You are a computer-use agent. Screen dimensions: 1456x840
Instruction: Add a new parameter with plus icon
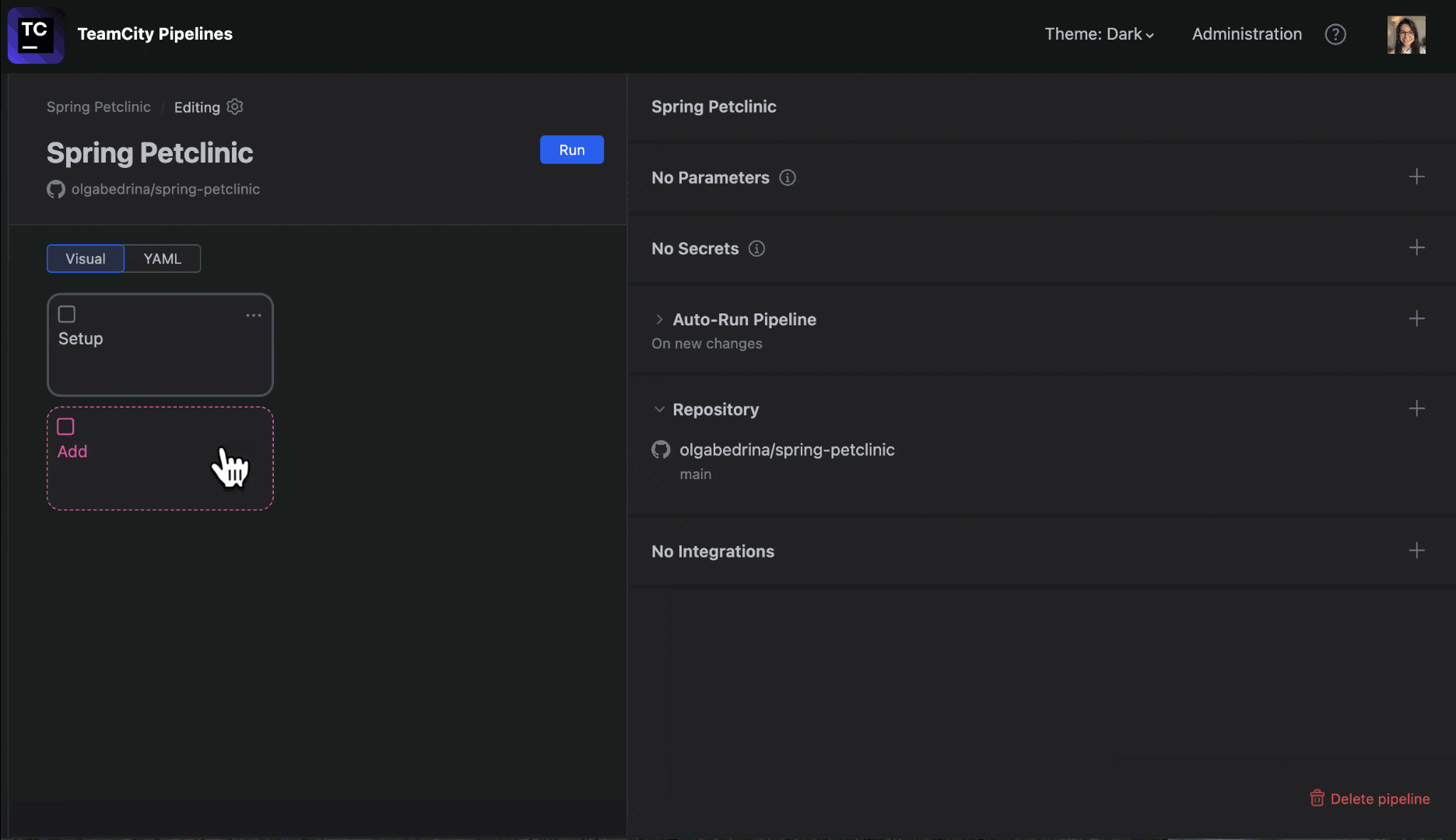click(x=1417, y=177)
